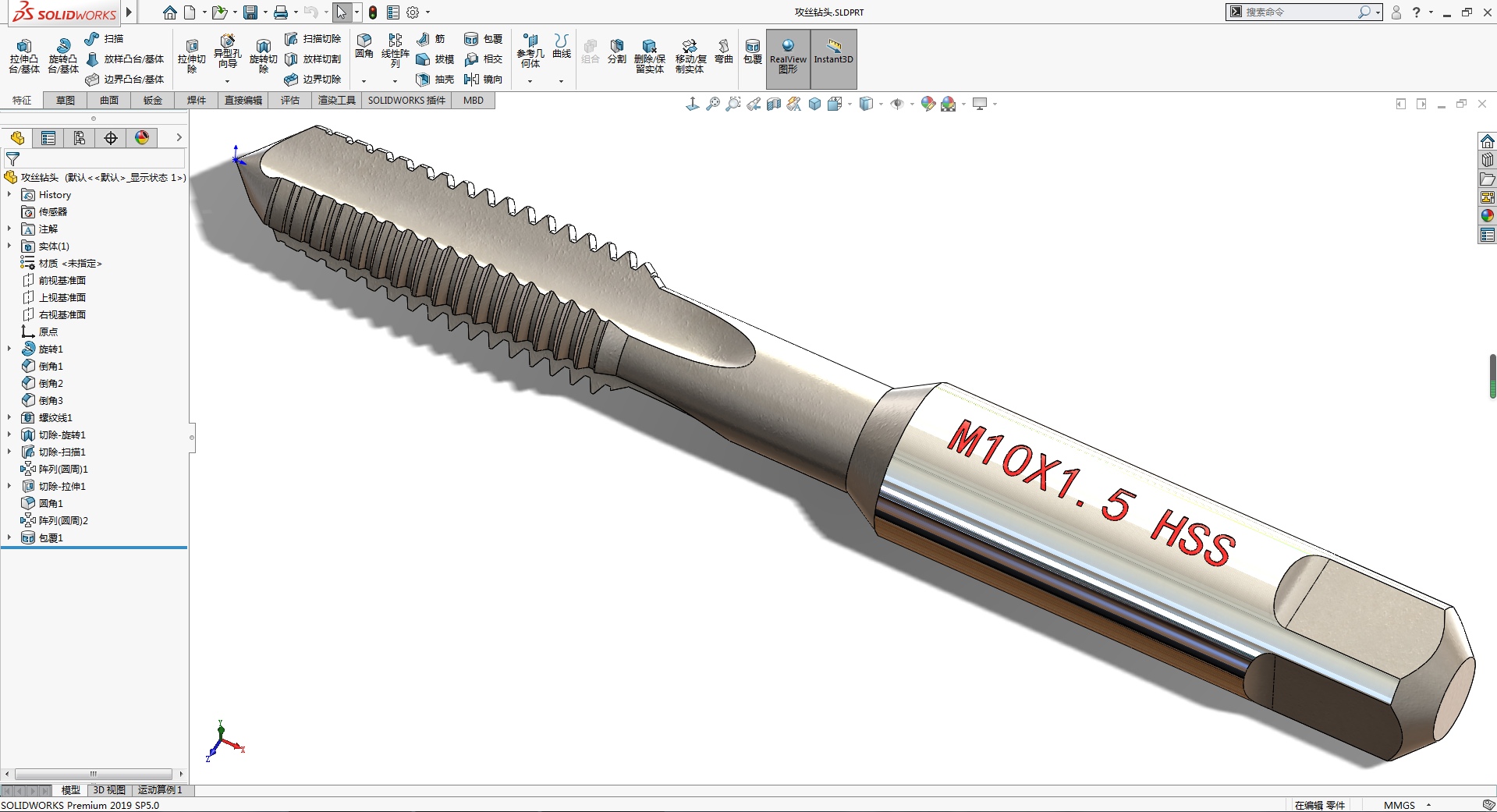The width and height of the screenshot is (1497, 812).
Task: Open the MMGS unit system menu
Action: click(1407, 805)
